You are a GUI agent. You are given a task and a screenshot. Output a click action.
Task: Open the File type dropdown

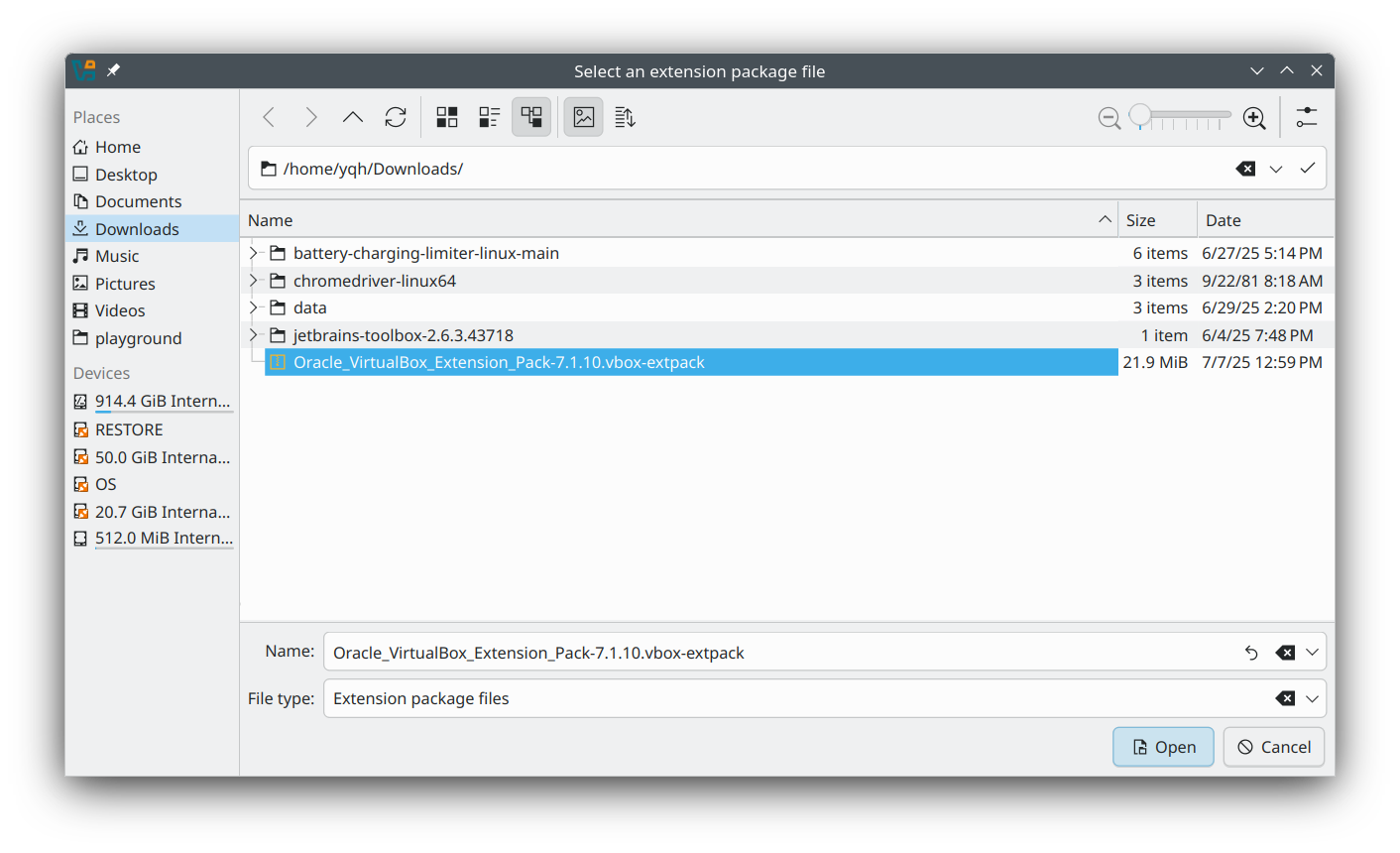tap(1311, 698)
